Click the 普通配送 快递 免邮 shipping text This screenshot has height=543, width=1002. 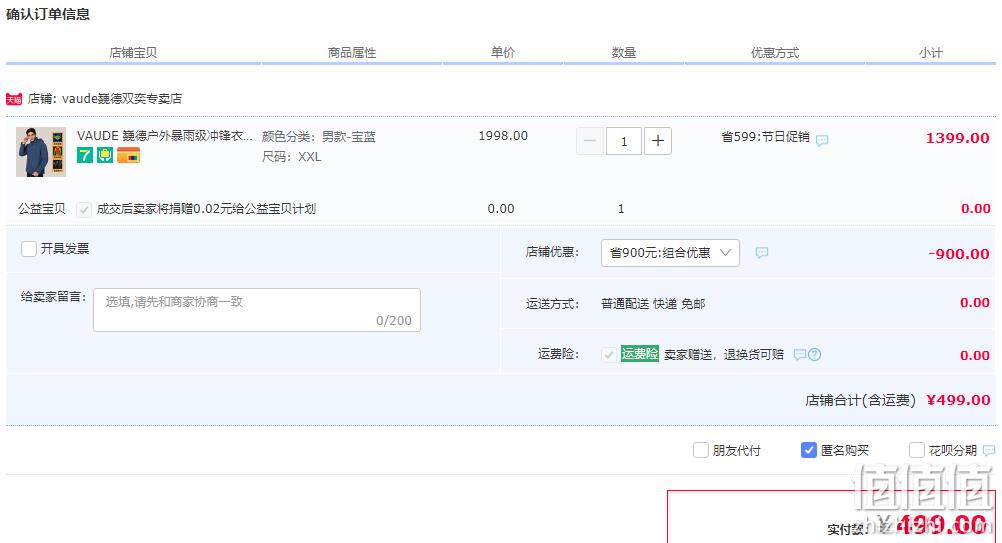[x=653, y=303]
